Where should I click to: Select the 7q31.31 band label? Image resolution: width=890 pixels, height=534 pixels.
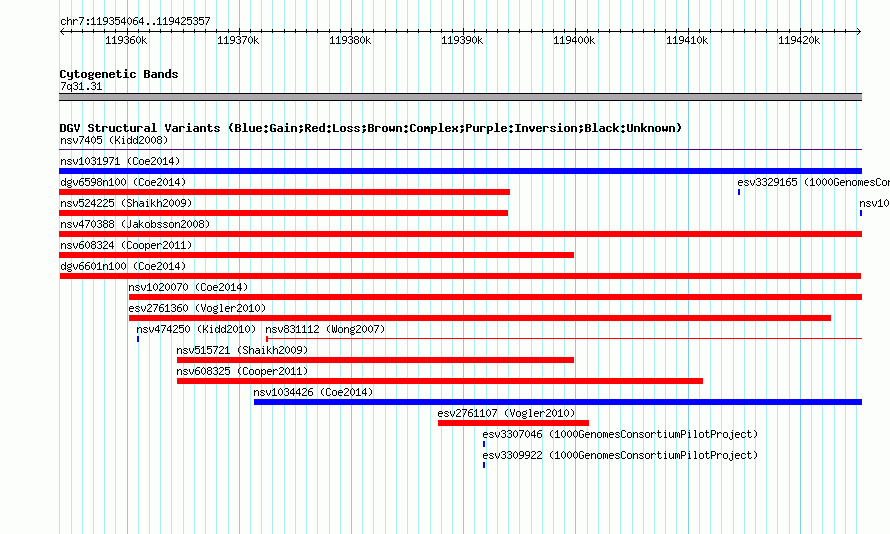click(81, 86)
